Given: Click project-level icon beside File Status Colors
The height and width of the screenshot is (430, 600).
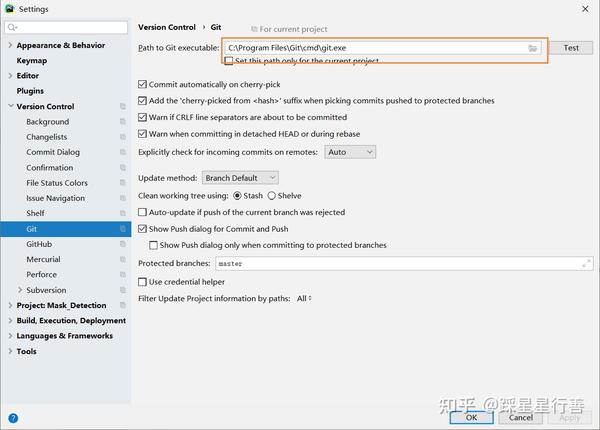Looking at the screenshot, I should tap(122, 182).
